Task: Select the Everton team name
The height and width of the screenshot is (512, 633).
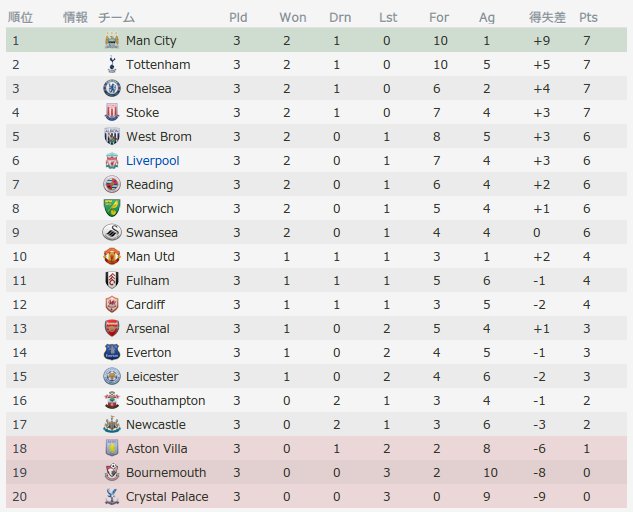Action: (x=149, y=353)
